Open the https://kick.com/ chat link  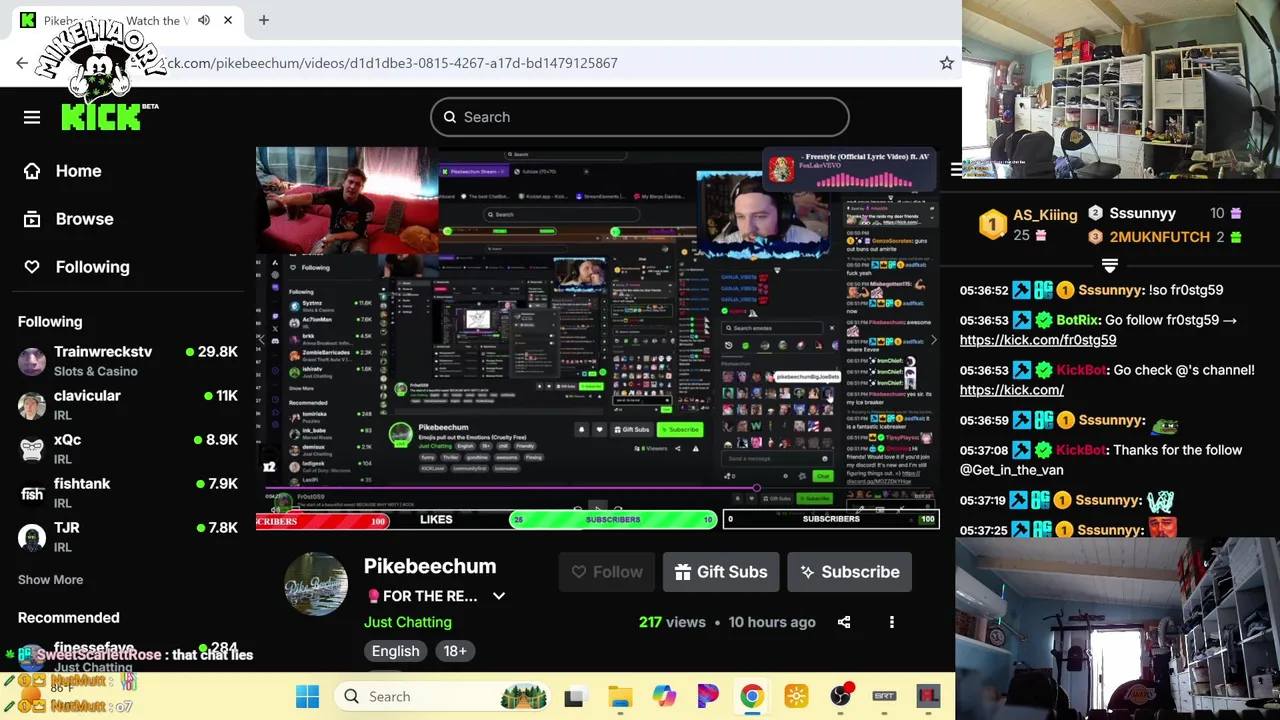1011,390
